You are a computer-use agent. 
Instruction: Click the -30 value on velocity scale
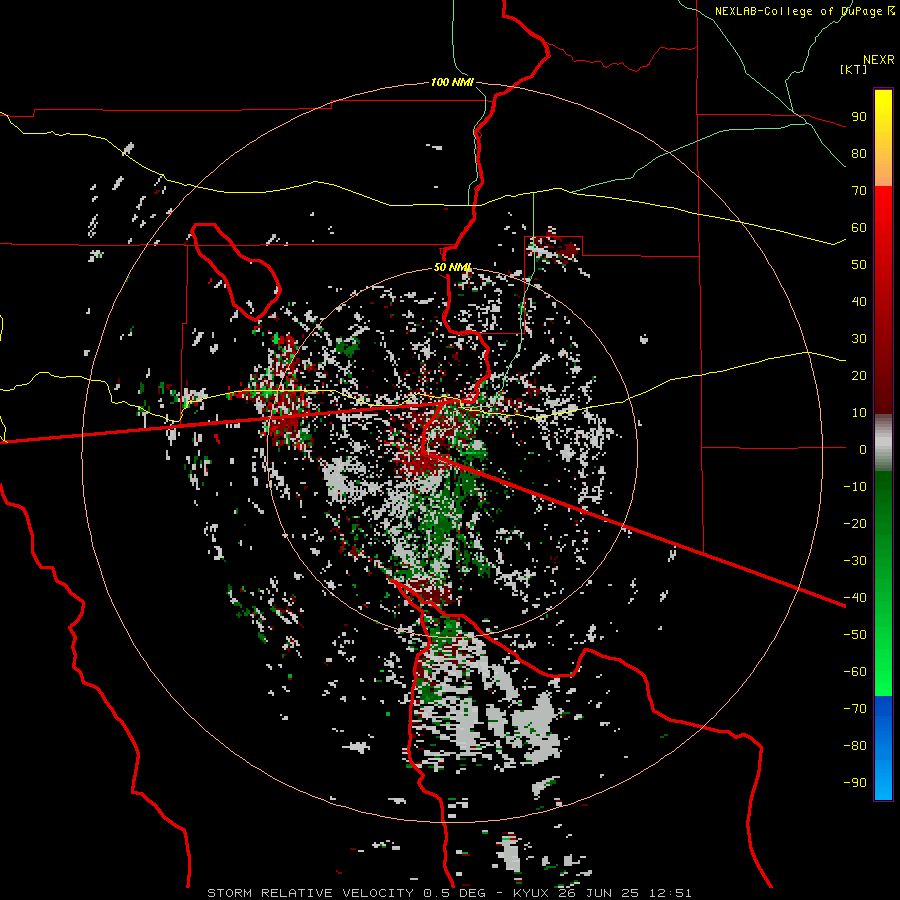(855, 561)
